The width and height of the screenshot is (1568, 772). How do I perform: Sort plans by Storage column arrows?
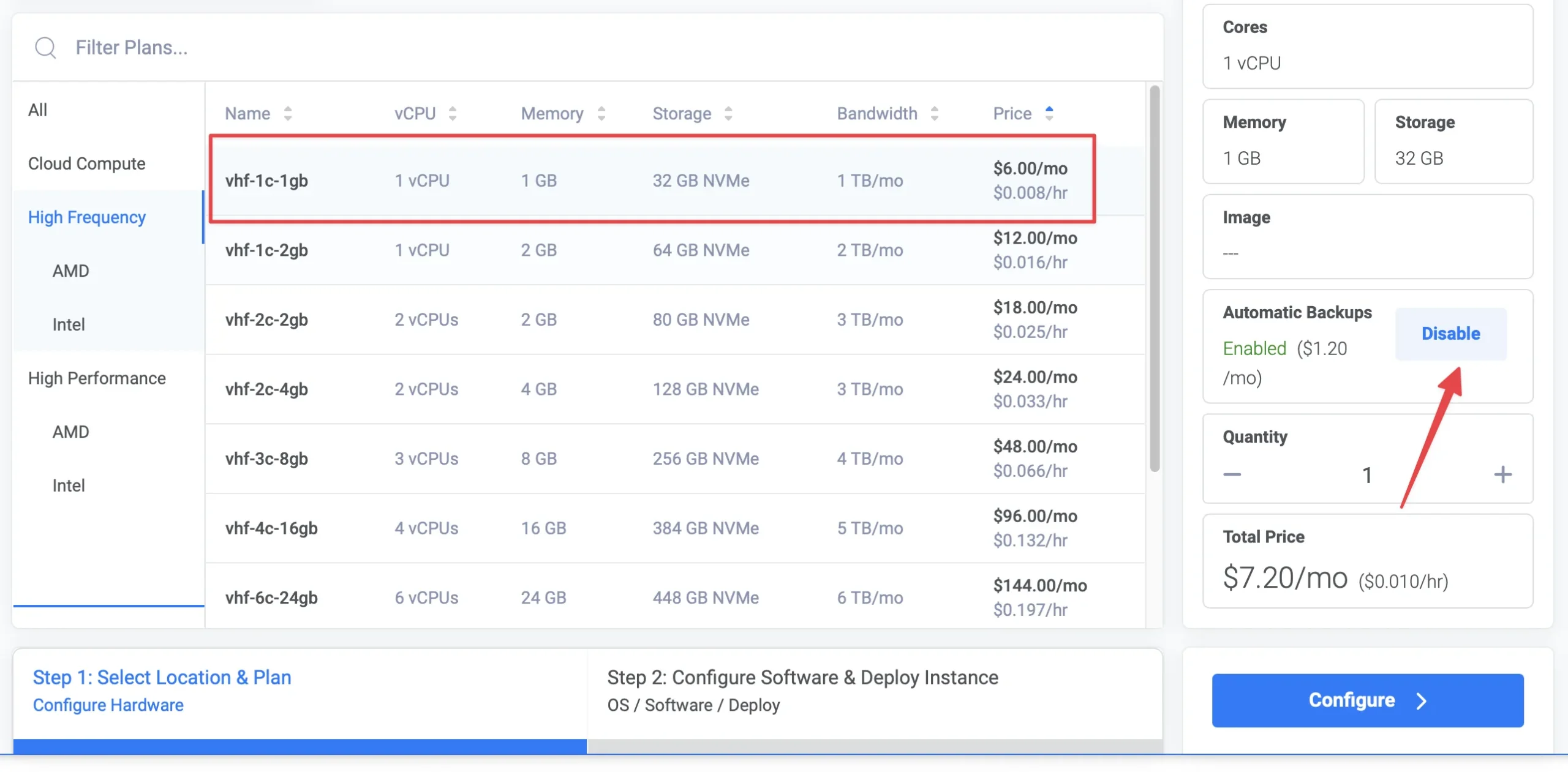[728, 113]
